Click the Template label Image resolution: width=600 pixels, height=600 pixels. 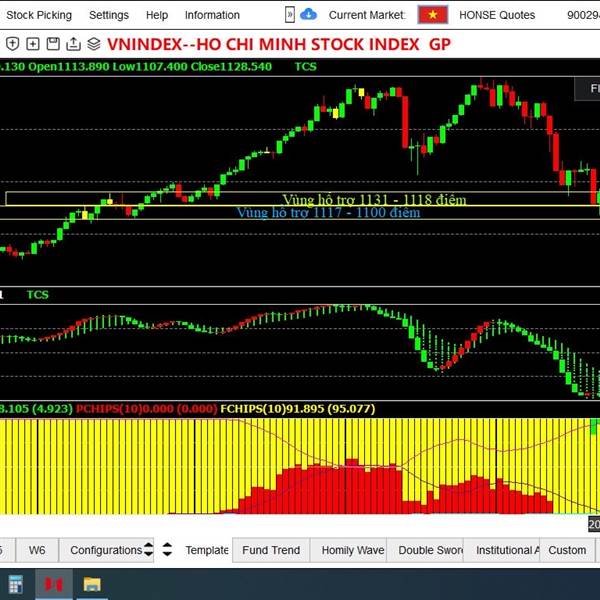click(x=207, y=550)
